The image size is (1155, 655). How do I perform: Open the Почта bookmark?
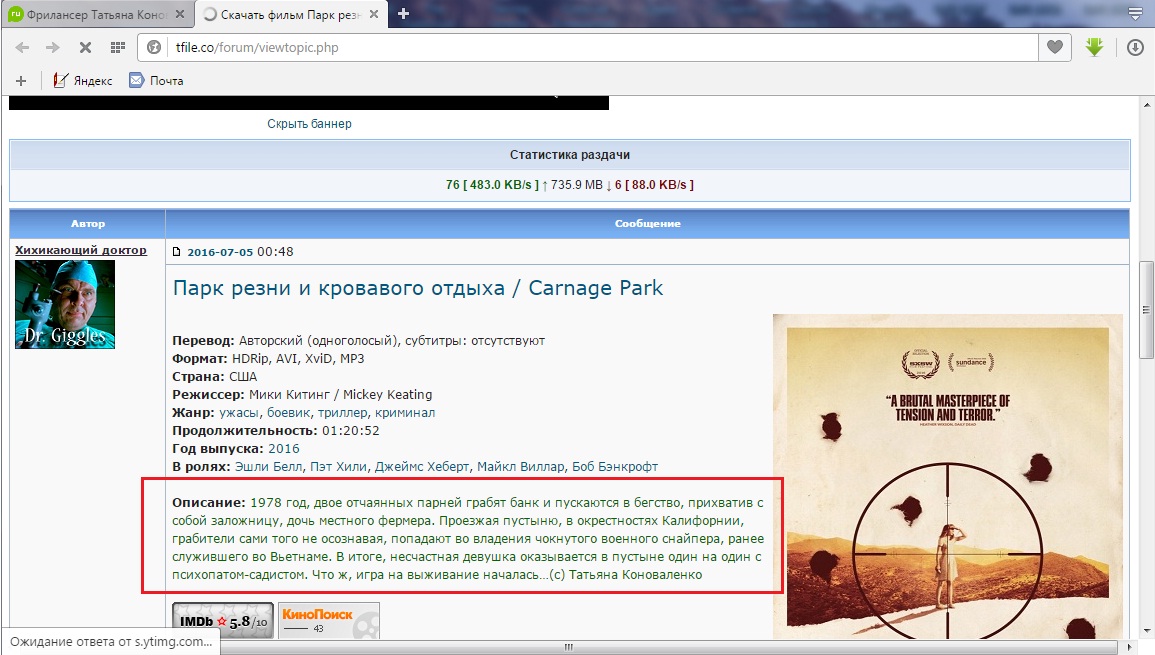[156, 81]
